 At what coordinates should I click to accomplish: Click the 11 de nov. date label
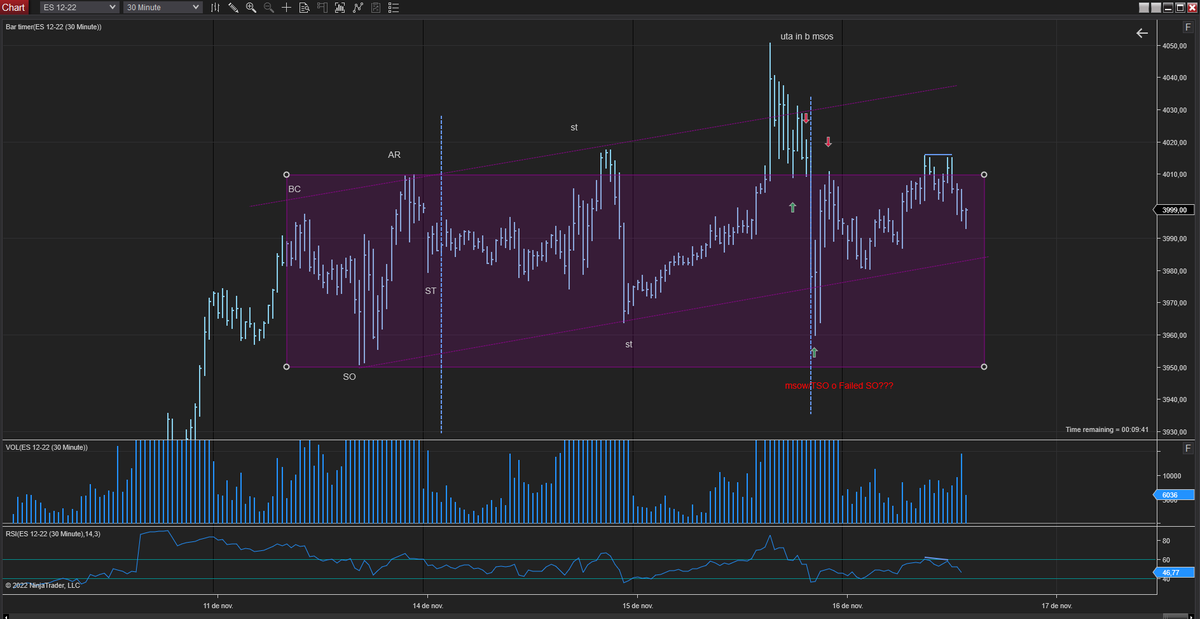tap(217, 606)
